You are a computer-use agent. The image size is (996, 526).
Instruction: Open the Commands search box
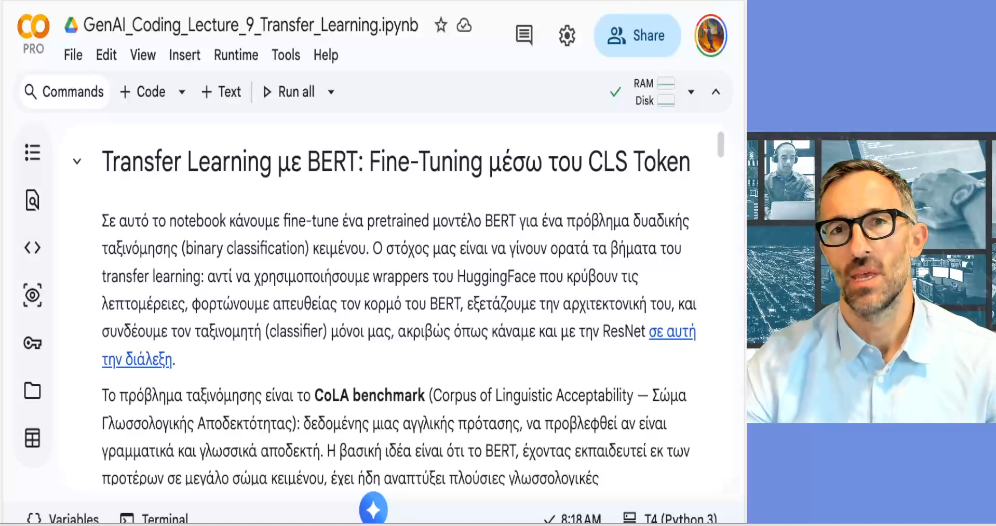click(x=64, y=92)
